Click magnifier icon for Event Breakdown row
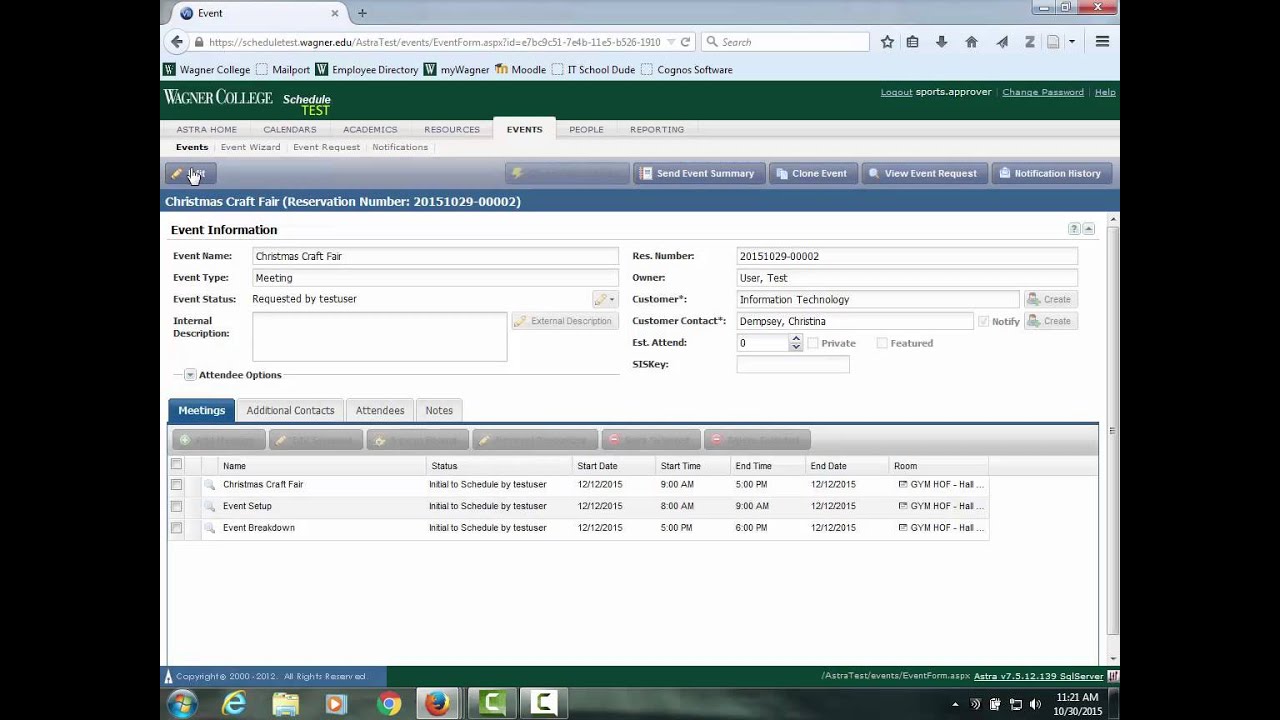Image resolution: width=1280 pixels, height=720 pixels. (x=210, y=528)
